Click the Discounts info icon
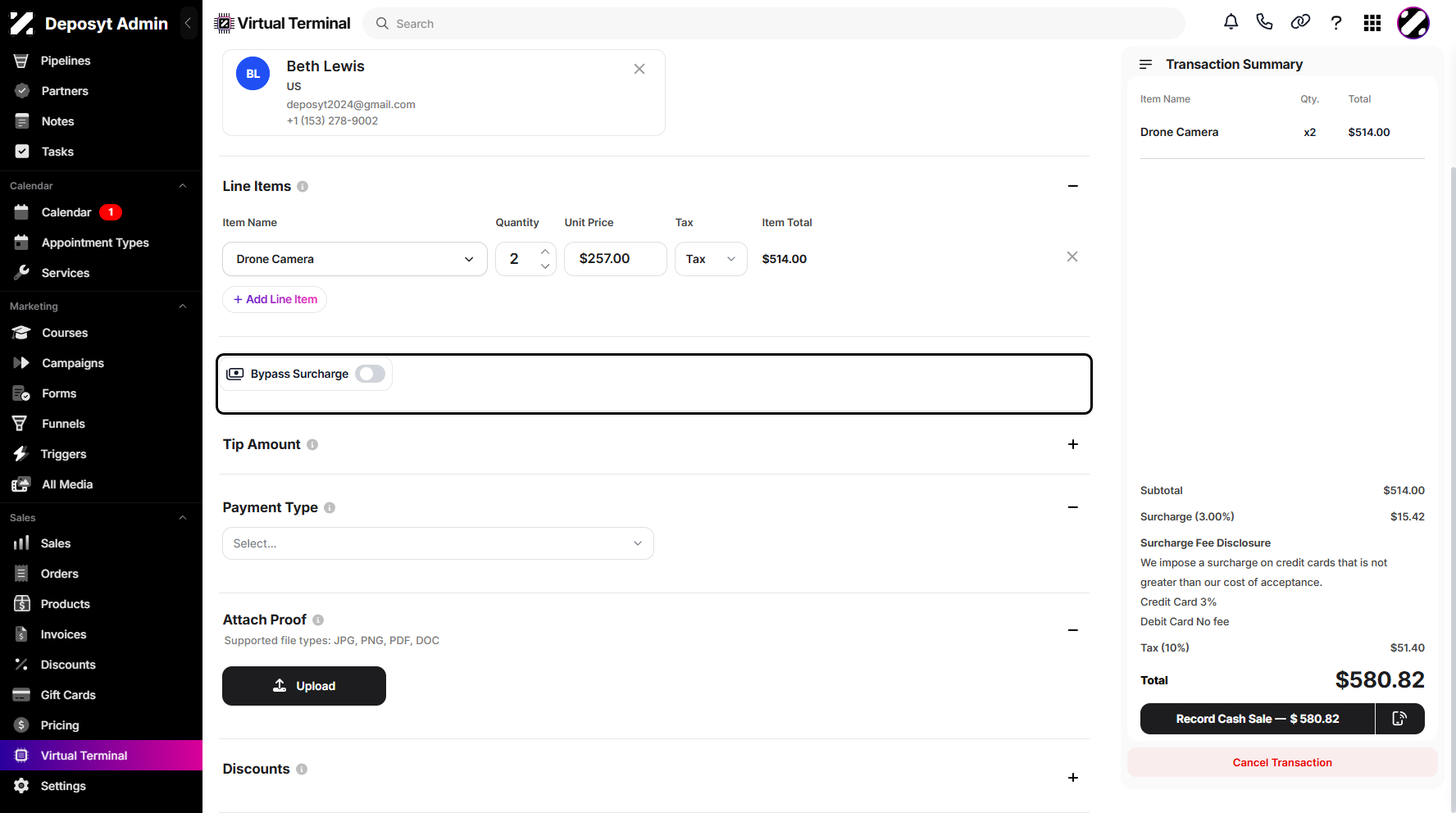The width and height of the screenshot is (1456, 813). 302,770
